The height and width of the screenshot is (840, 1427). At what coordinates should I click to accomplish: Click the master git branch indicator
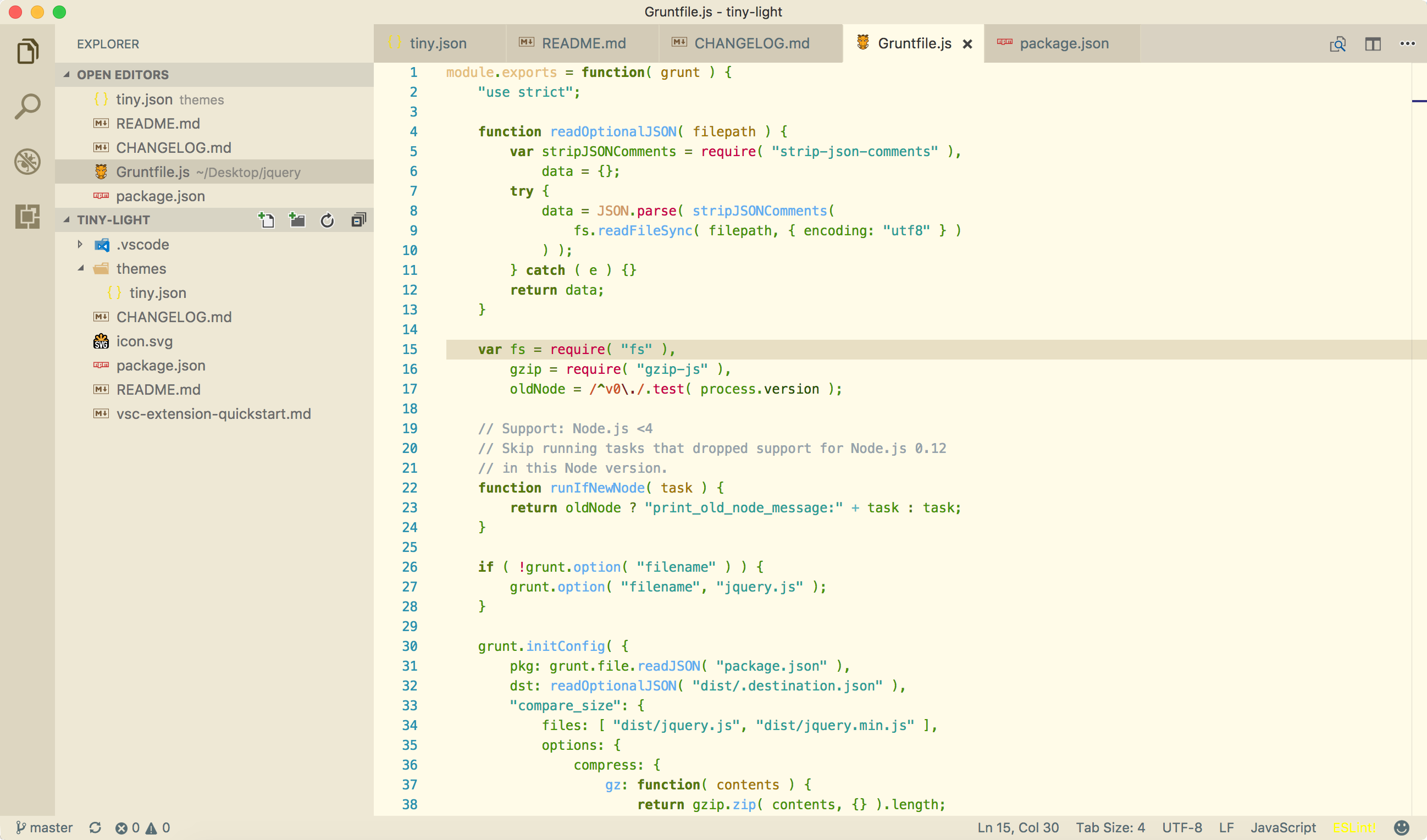pyautogui.click(x=44, y=827)
